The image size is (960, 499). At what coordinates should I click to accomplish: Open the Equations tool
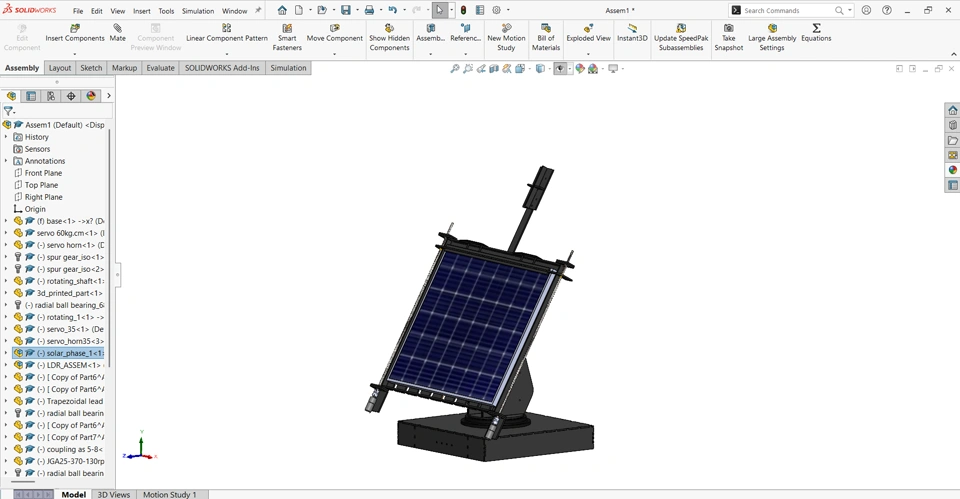[816, 29]
